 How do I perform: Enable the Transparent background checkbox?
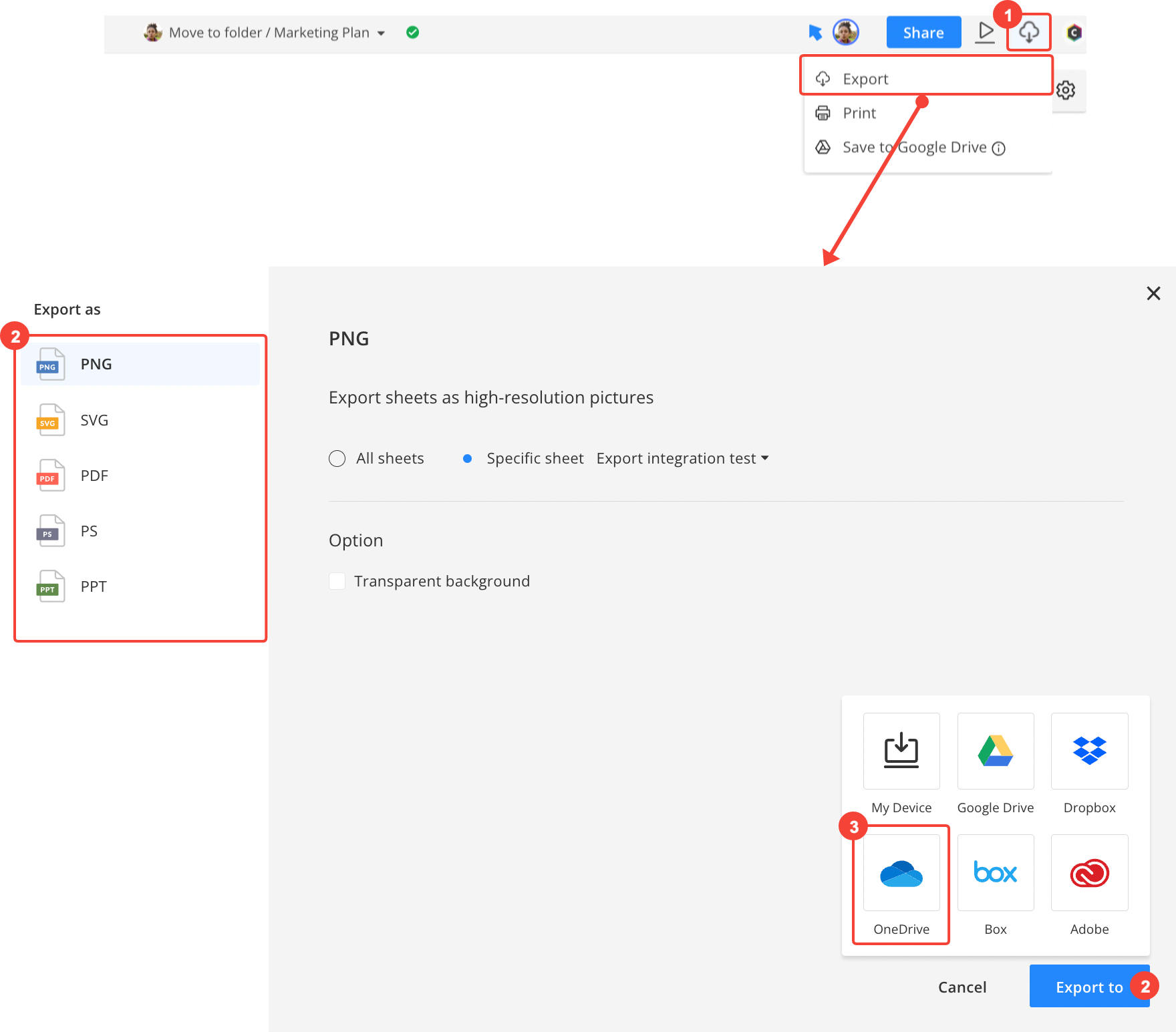[337, 581]
